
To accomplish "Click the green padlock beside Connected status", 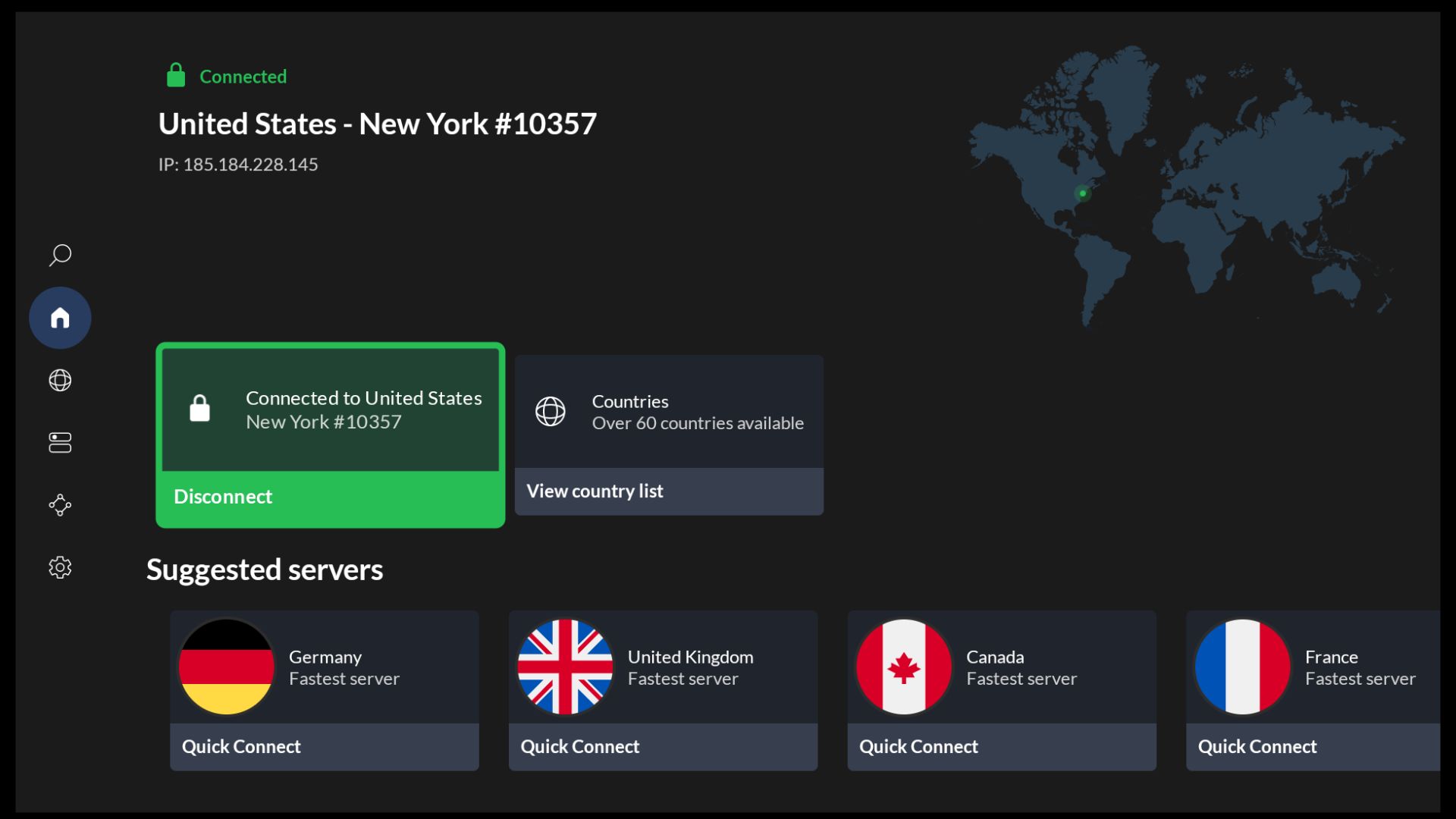I will tap(176, 75).
